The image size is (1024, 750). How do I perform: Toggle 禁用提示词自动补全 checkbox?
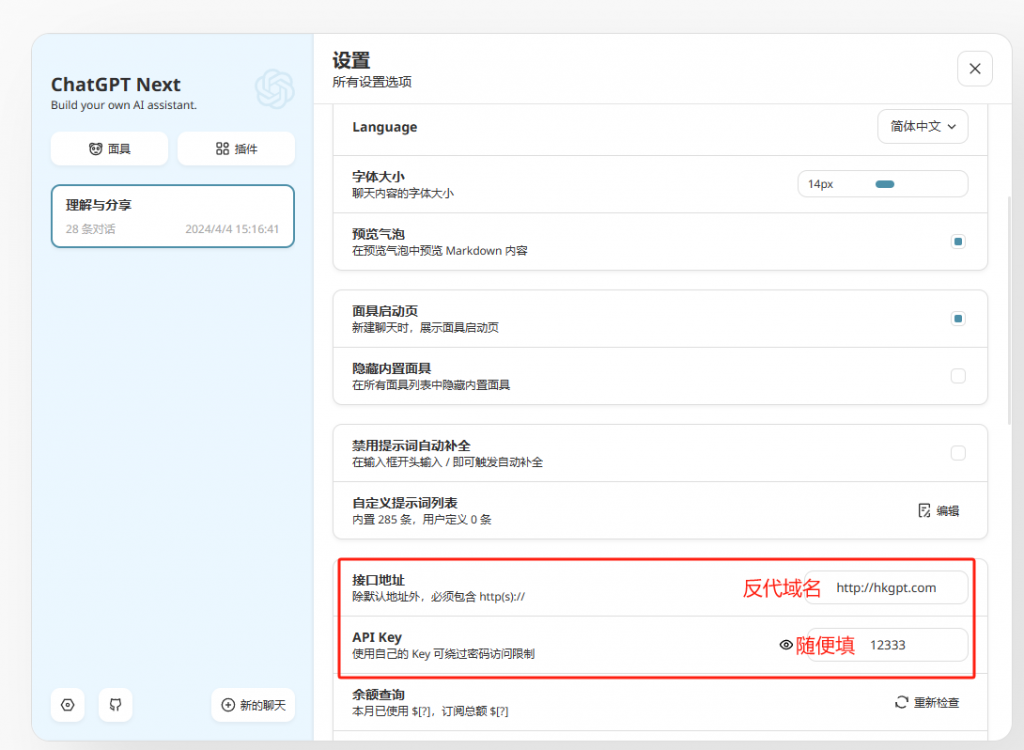[x=958, y=452]
